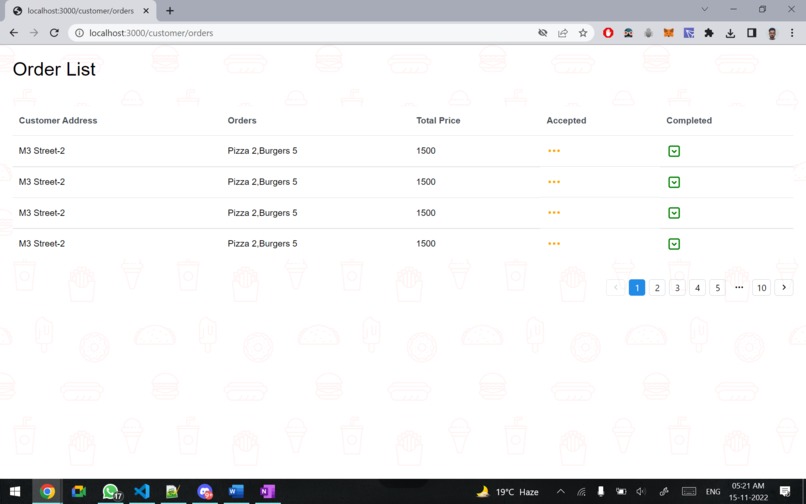
Task: Click the Total Price column header
Action: pyautogui.click(x=438, y=120)
